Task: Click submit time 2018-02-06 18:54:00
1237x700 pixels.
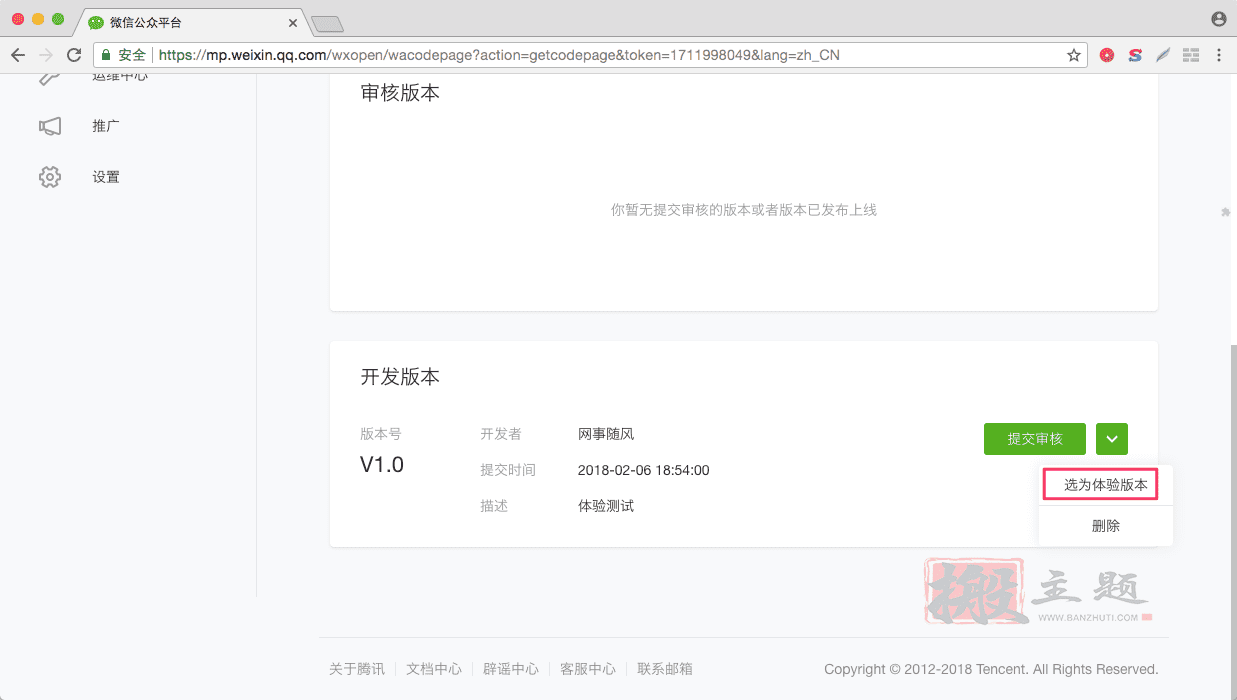Action: tap(644, 470)
